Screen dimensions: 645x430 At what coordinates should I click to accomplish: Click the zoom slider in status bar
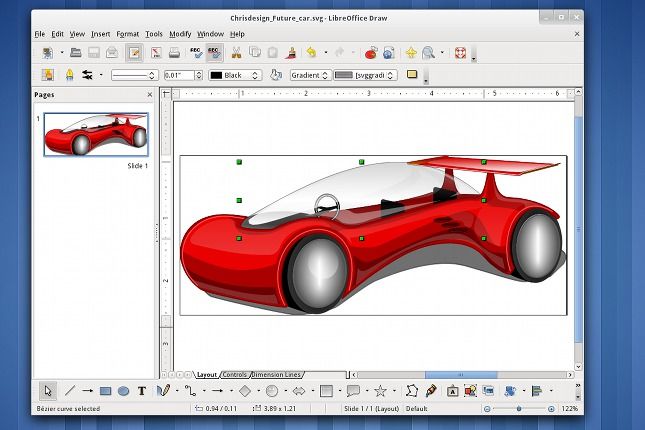[520, 410]
